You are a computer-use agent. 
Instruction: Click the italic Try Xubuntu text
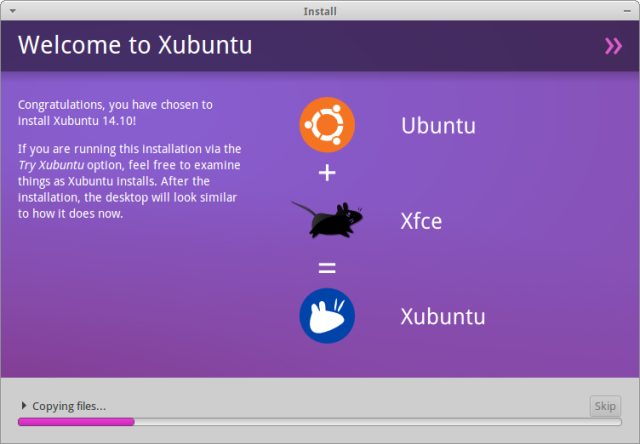click(51, 165)
